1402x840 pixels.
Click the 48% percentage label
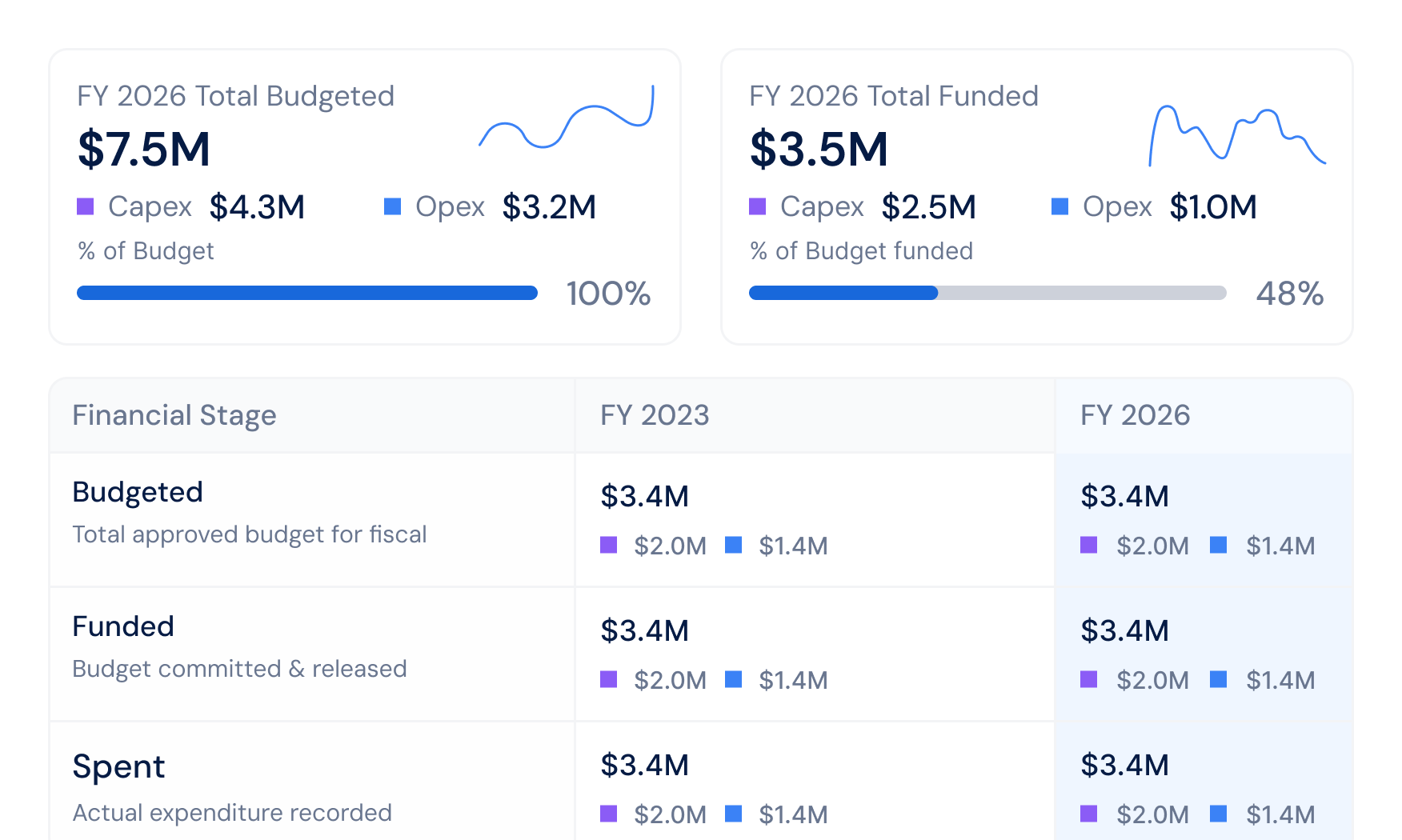[1289, 294]
